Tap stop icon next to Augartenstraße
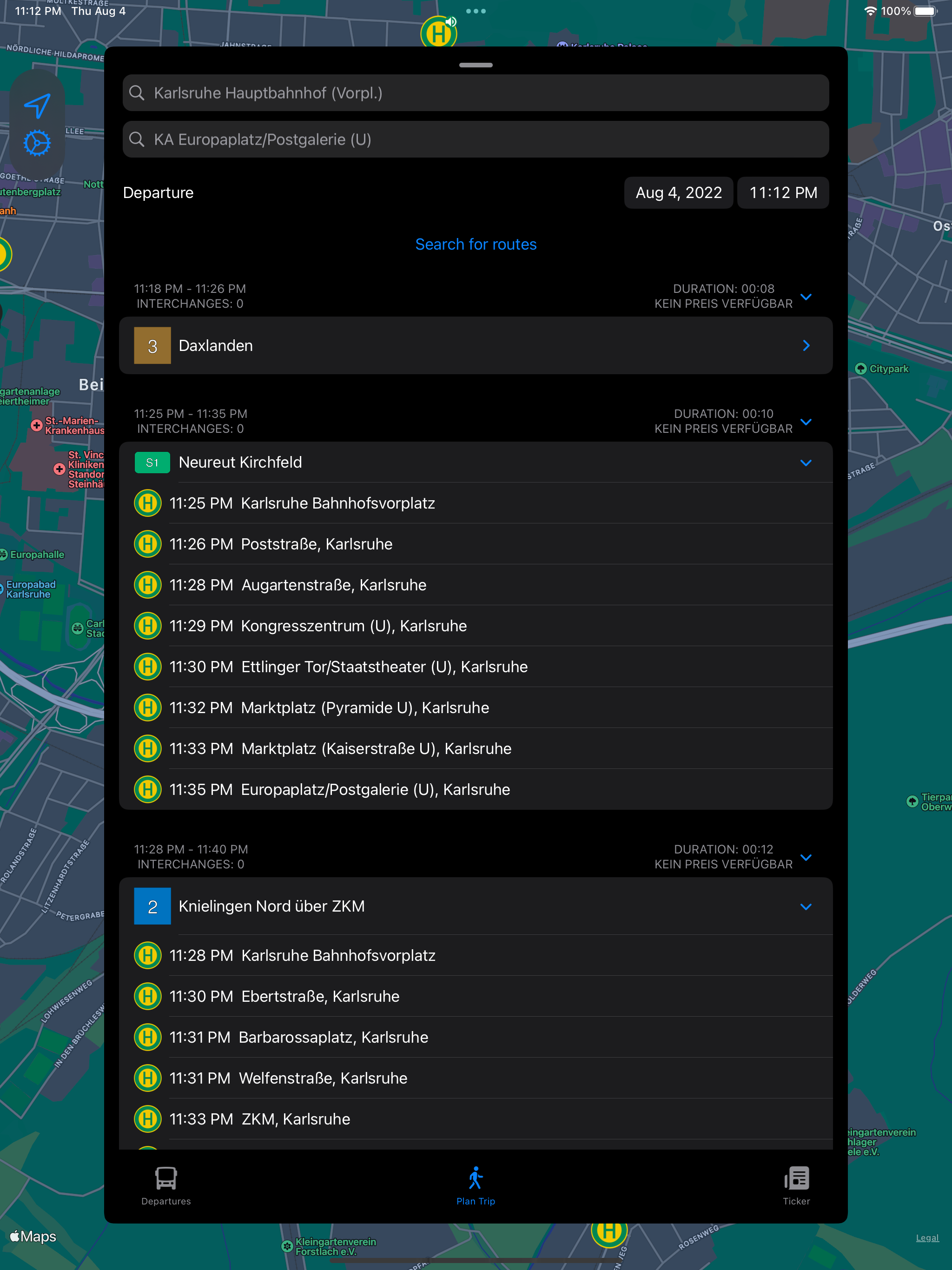Image resolution: width=952 pixels, height=1270 pixels. point(147,584)
